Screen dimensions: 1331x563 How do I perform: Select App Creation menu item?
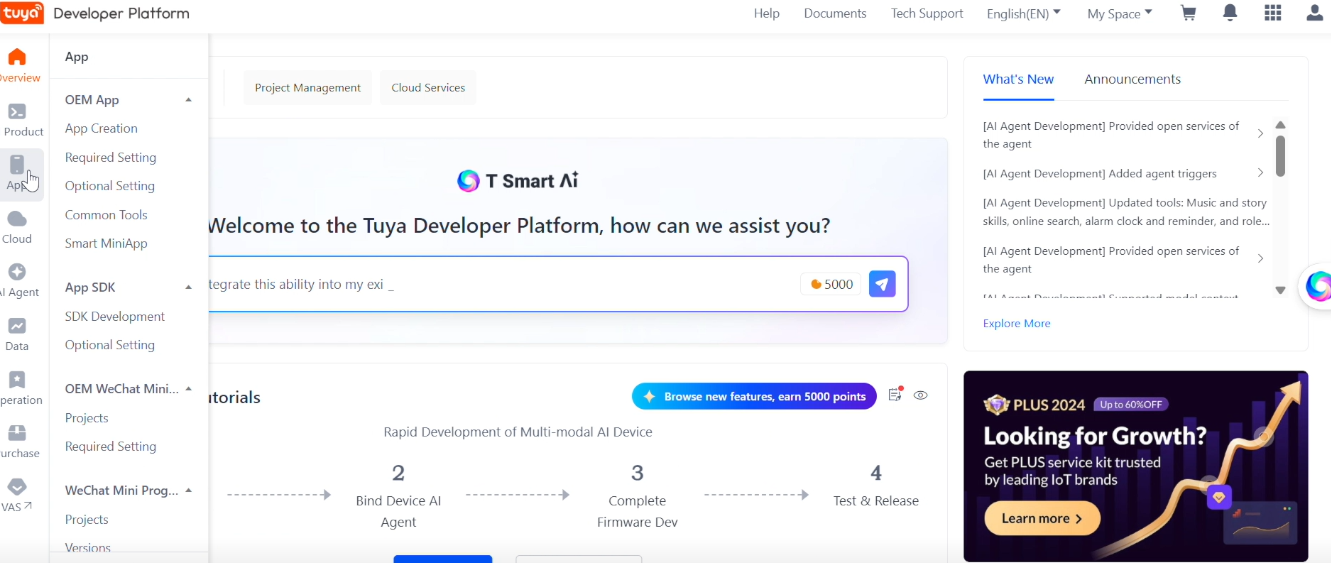pyautogui.click(x=101, y=128)
